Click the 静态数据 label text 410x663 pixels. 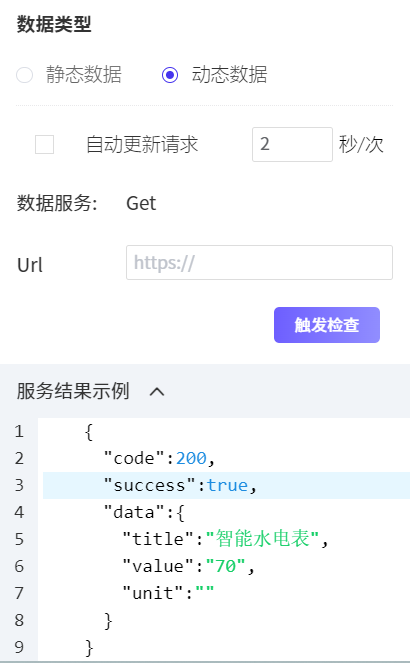click(x=84, y=75)
